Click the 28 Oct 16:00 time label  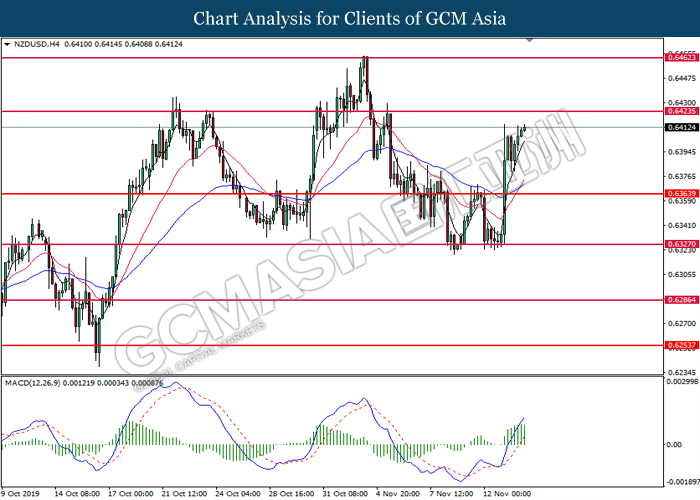[292, 494]
